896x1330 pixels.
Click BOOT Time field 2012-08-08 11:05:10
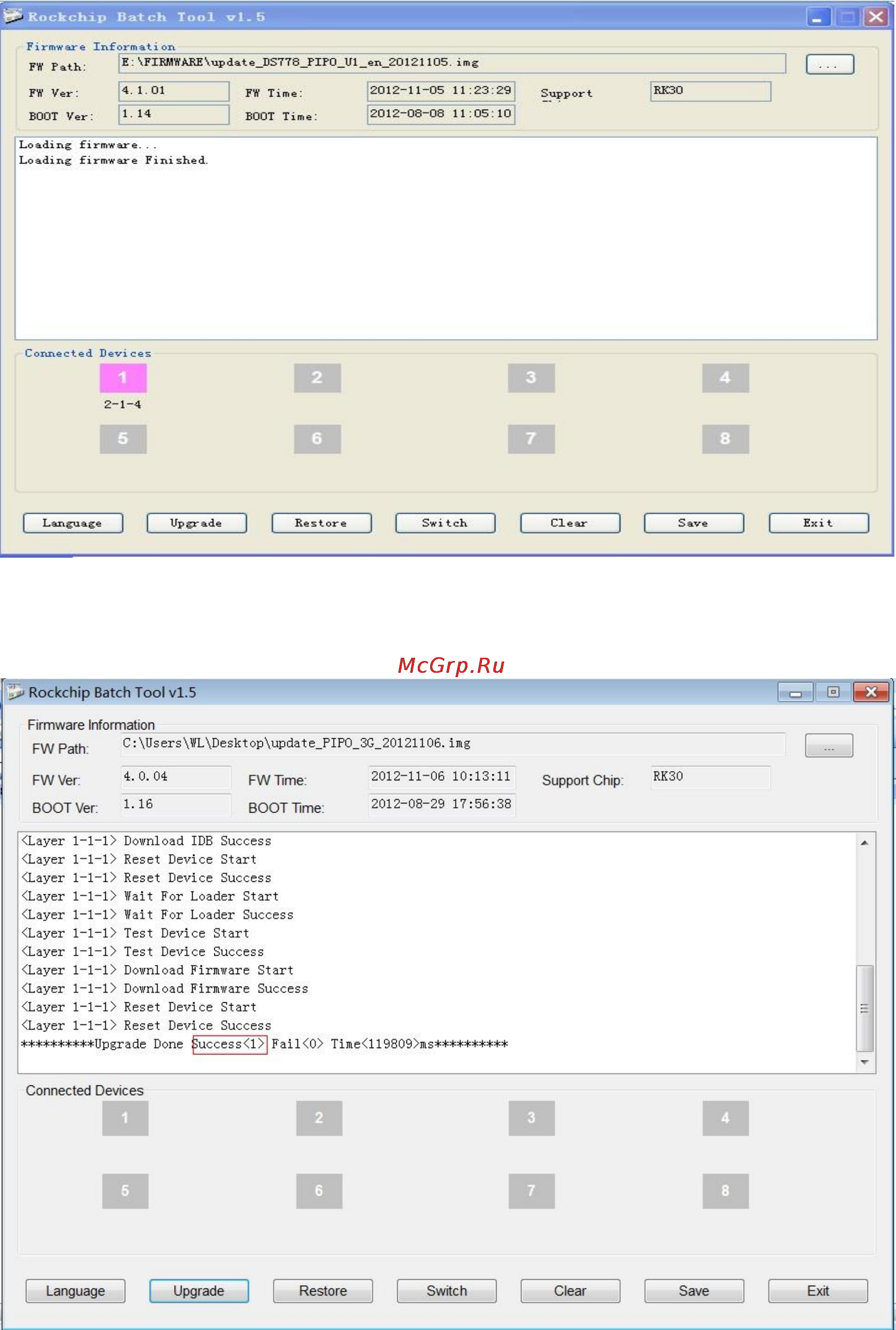coord(440,114)
